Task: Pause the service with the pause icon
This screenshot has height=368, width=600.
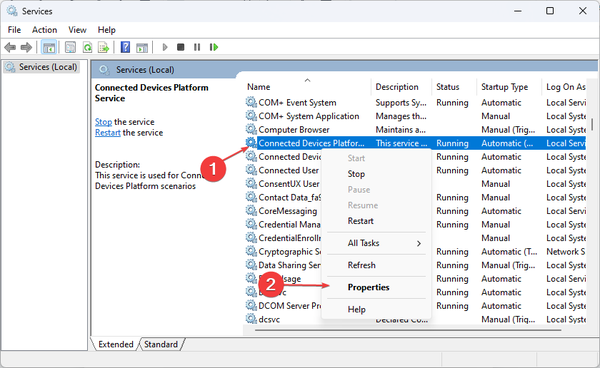Action: pyautogui.click(x=197, y=47)
